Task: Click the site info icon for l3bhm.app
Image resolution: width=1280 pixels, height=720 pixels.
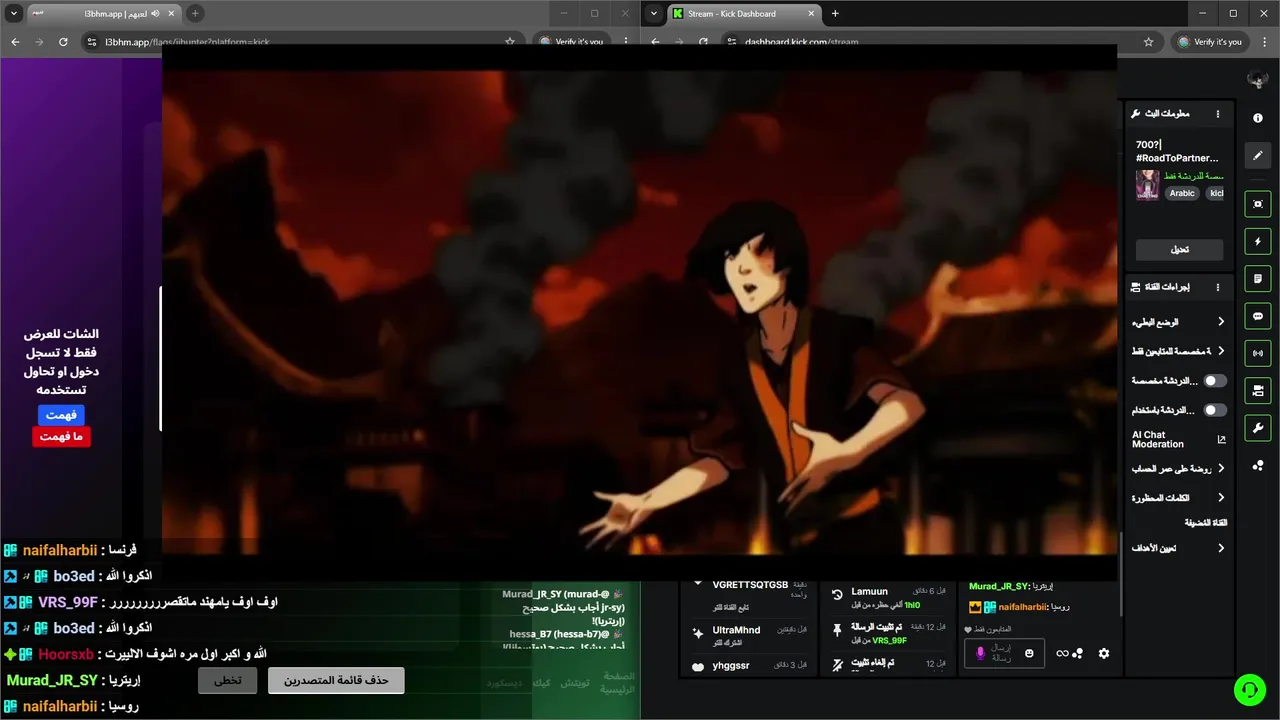Action: pyautogui.click(x=92, y=42)
